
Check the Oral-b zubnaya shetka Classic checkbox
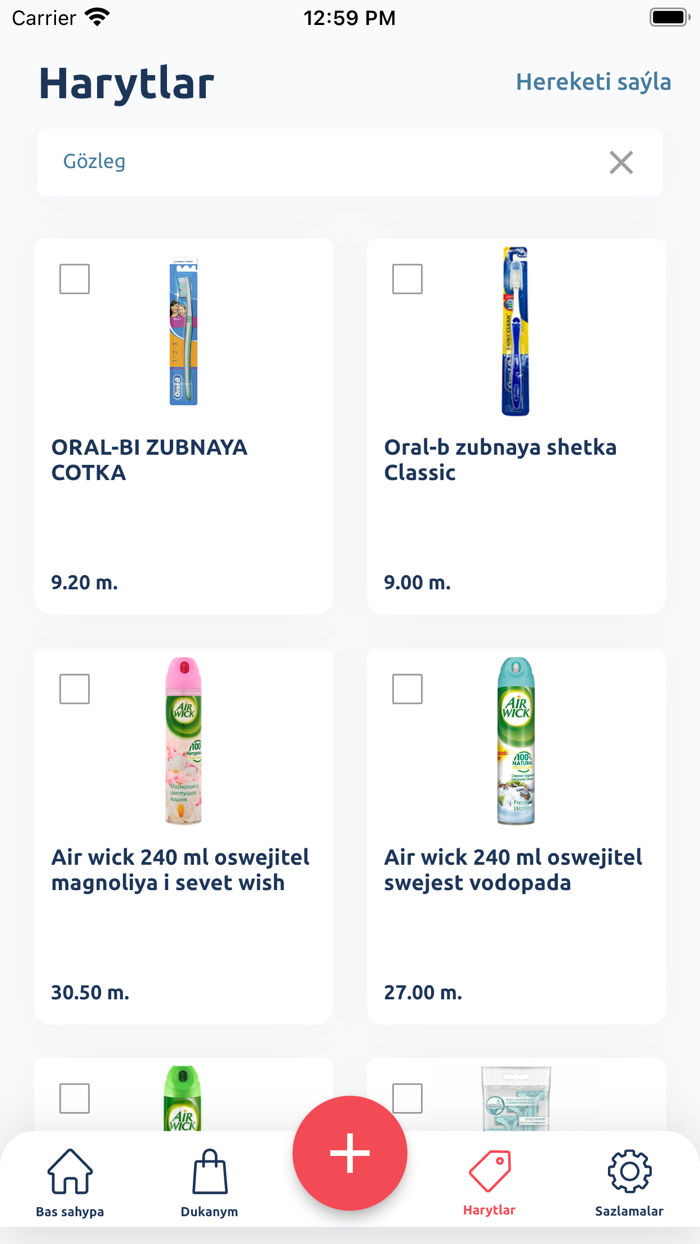coord(407,279)
